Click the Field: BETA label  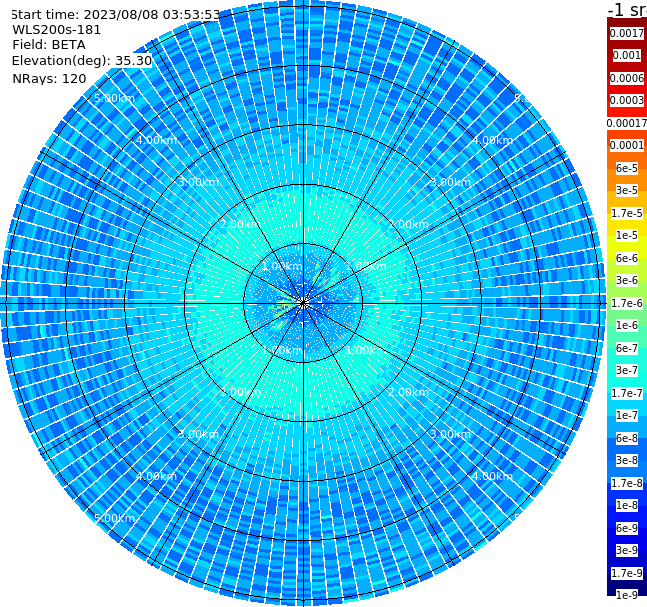[49, 45]
